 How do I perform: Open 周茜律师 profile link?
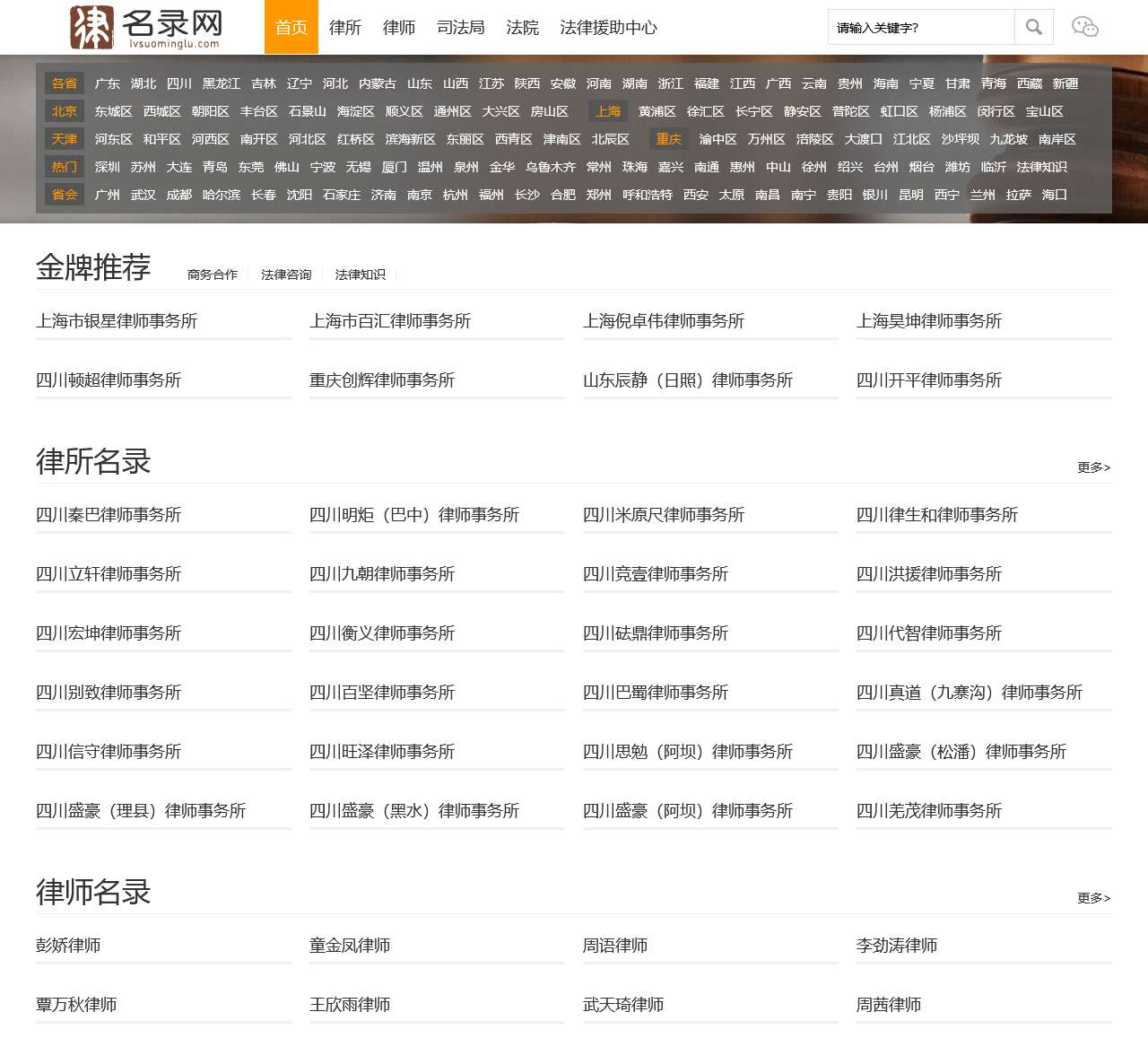point(889,1005)
